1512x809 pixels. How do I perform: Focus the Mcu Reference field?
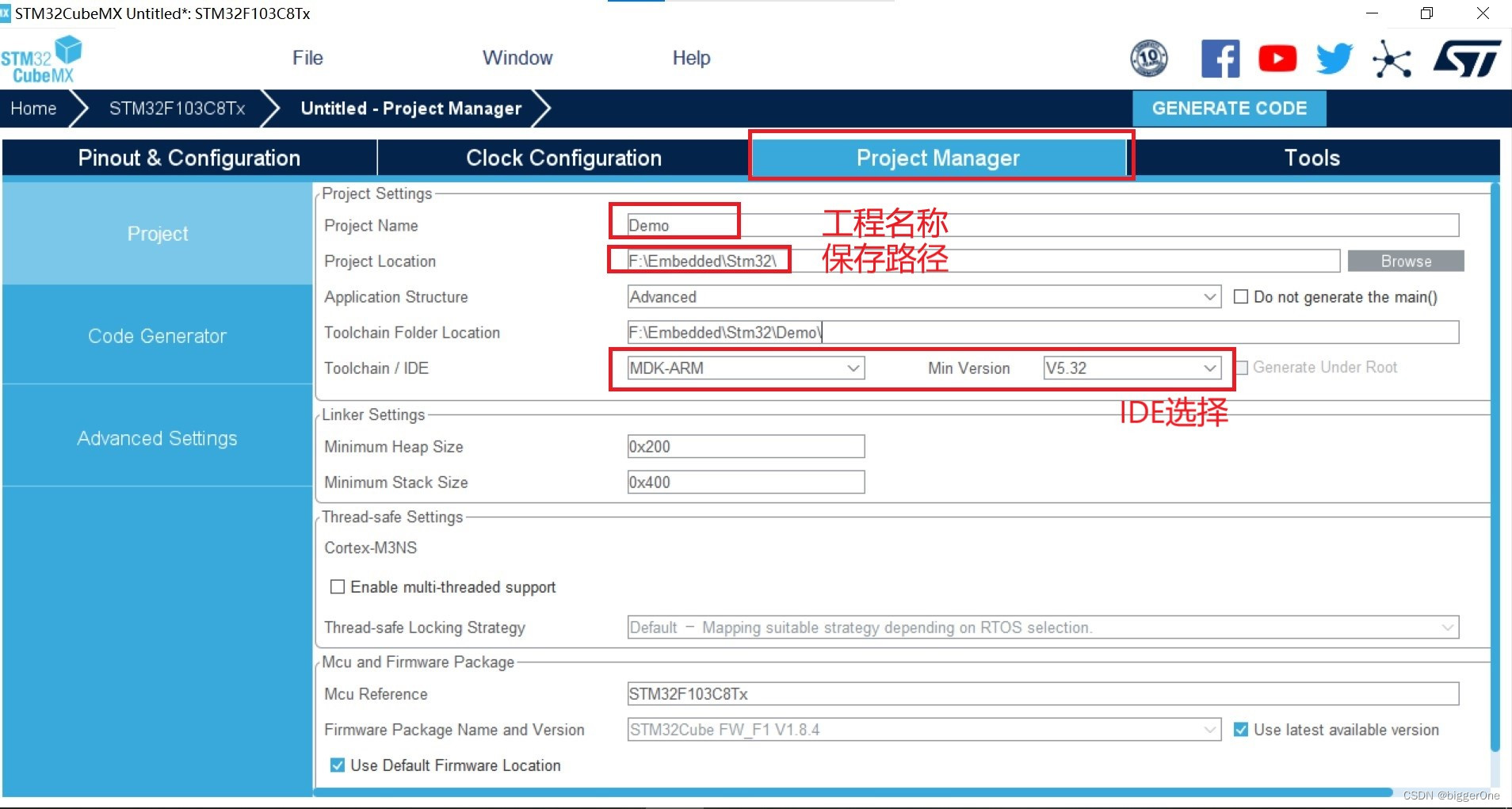tap(1043, 693)
